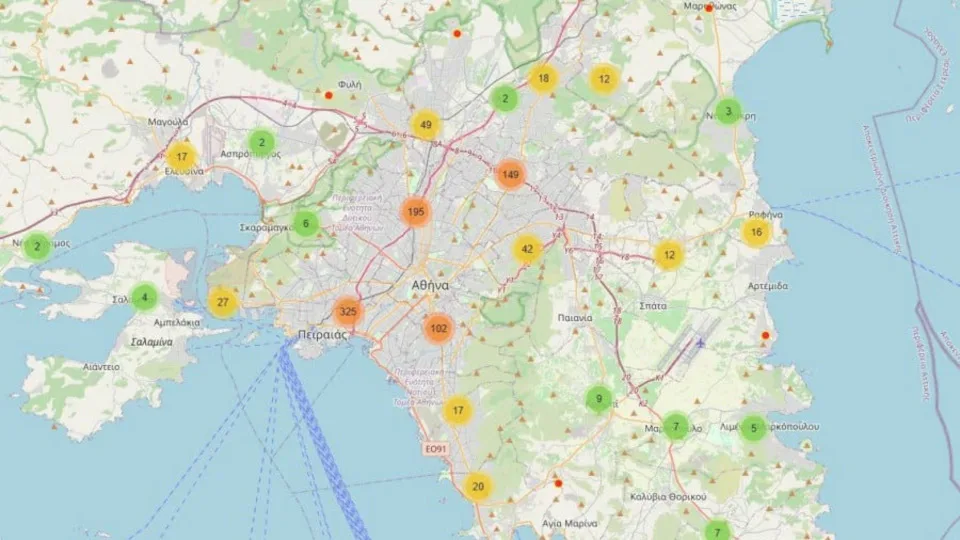
Task: Expand the yellow 27 cluster marker
Action: 223,302
